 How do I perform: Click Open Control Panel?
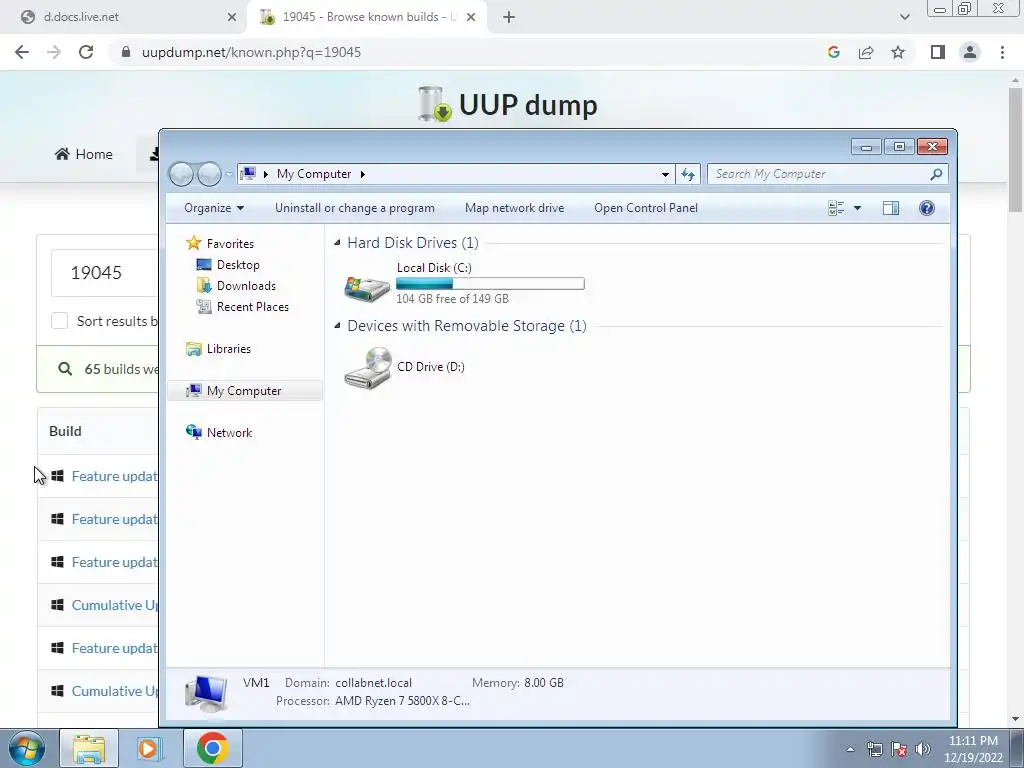(x=646, y=208)
